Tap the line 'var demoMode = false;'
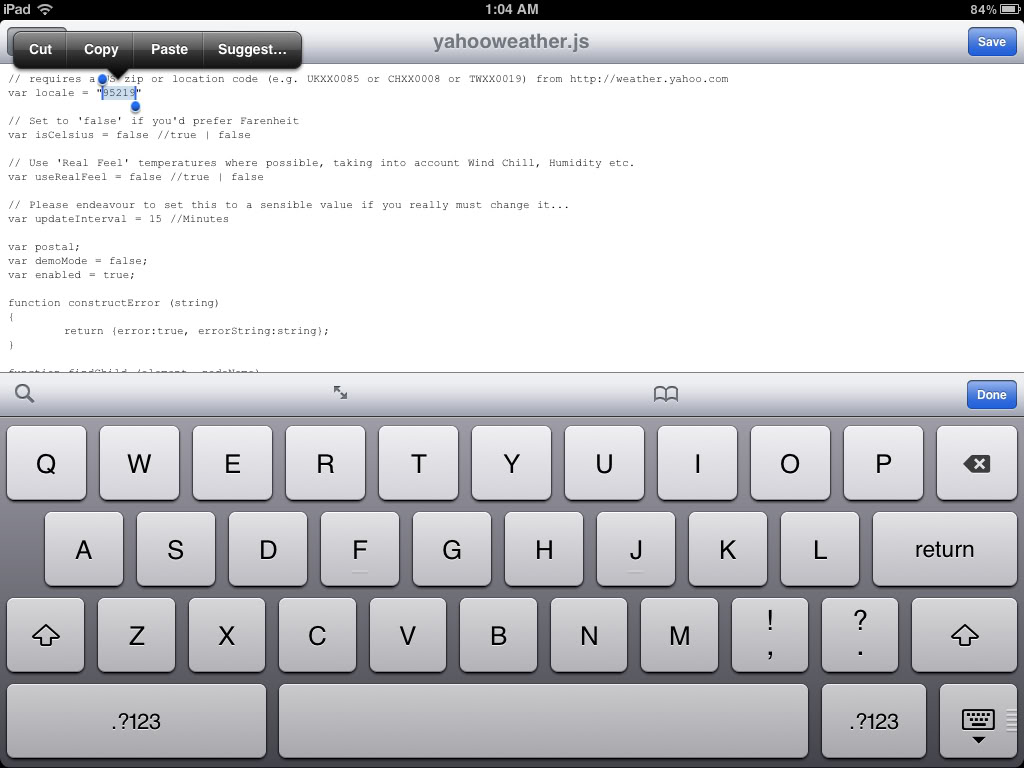The width and height of the screenshot is (1024, 768). [x=78, y=261]
